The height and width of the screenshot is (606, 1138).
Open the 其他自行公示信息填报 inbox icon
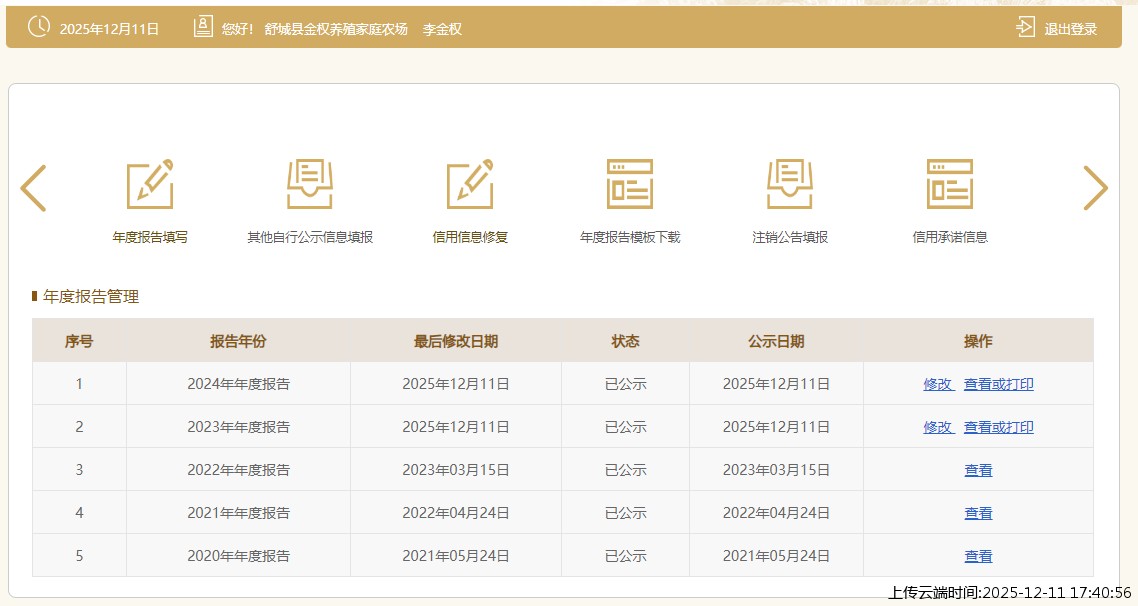pos(310,184)
